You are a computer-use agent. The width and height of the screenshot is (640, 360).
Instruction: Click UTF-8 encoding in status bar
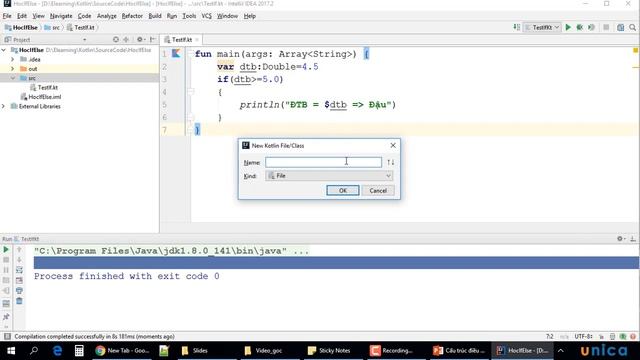pos(583,336)
